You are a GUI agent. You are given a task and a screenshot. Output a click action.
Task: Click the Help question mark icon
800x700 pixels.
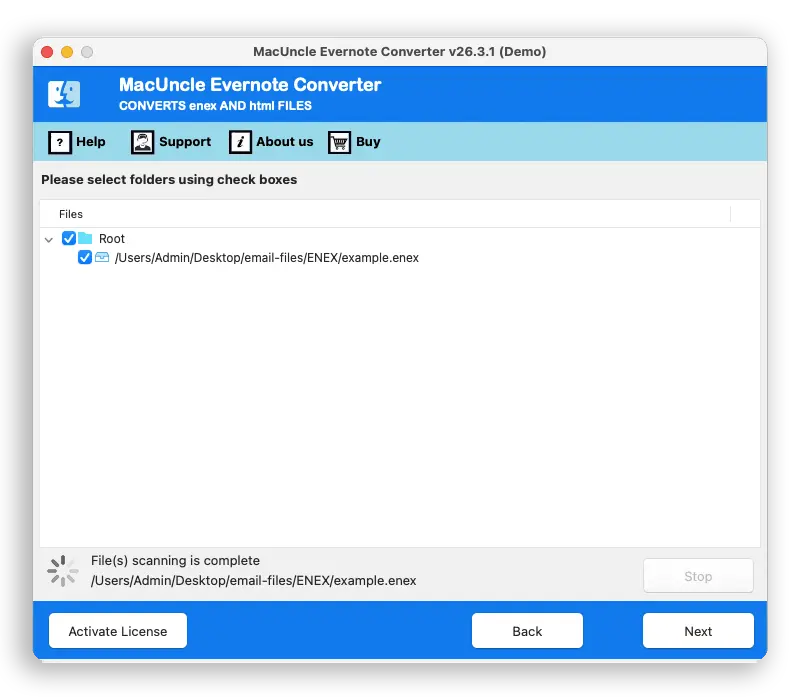point(60,142)
